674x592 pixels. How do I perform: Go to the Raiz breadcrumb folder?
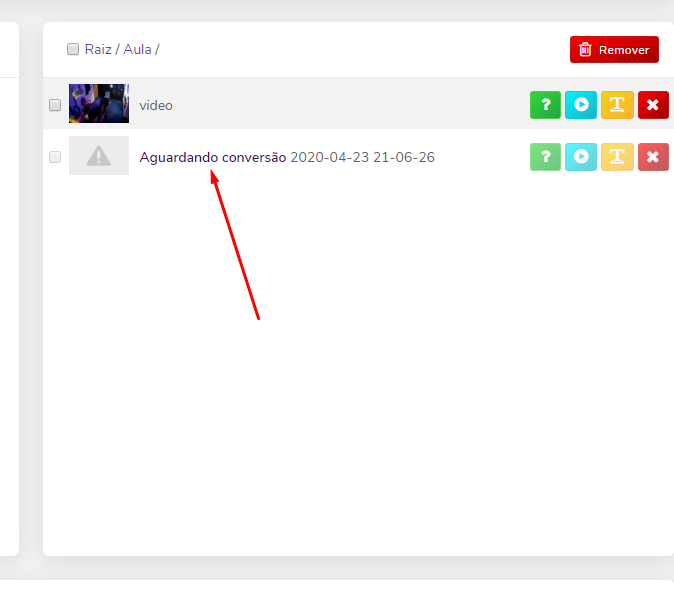(98, 49)
